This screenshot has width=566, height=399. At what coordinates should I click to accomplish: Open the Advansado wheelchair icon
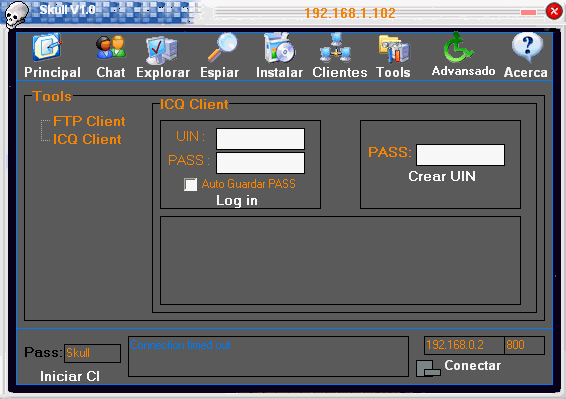click(x=458, y=47)
